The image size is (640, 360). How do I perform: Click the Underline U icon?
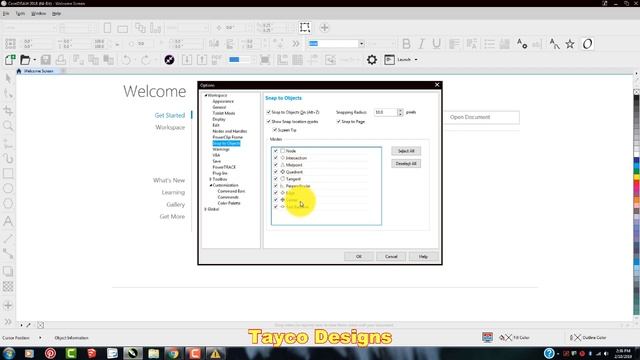436,44
